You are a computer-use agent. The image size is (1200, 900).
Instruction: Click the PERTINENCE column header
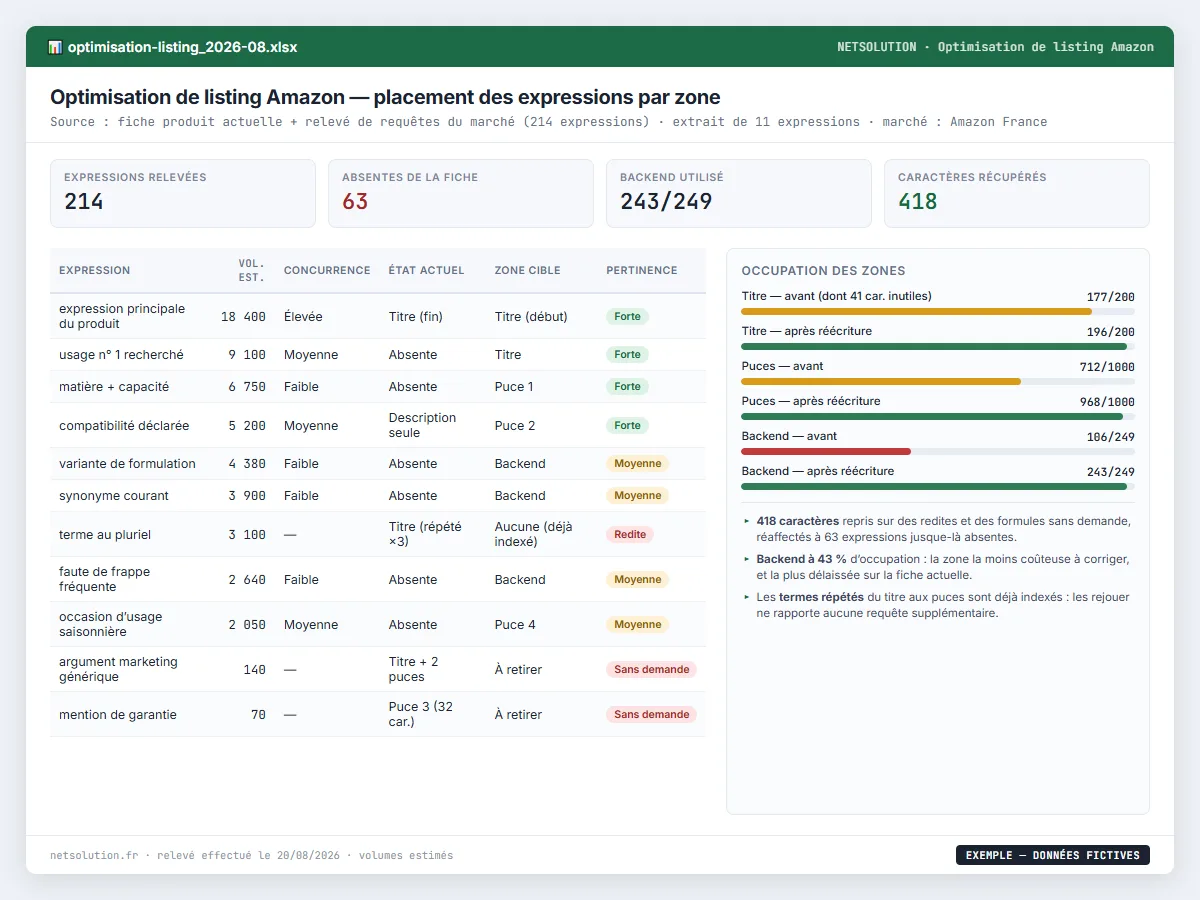[641, 270]
